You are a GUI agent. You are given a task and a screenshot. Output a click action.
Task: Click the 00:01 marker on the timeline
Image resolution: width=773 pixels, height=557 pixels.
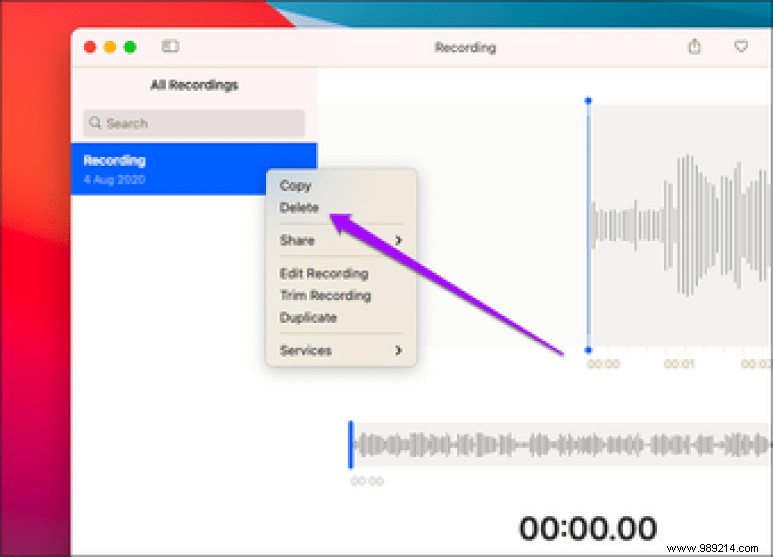[679, 364]
